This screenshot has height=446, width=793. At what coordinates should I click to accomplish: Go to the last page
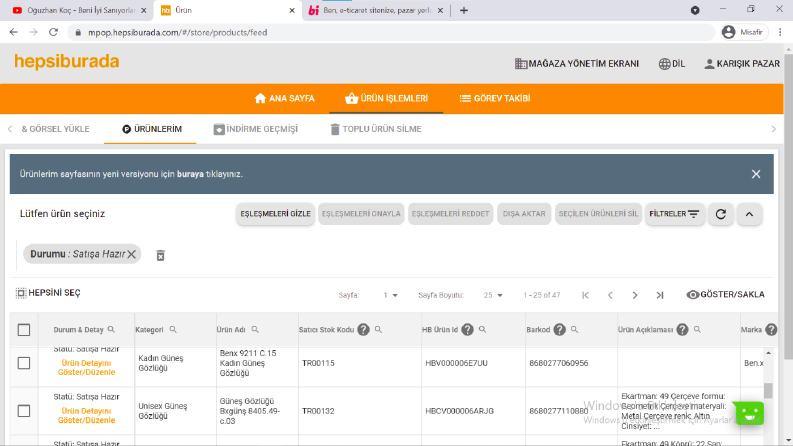[659, 295]
